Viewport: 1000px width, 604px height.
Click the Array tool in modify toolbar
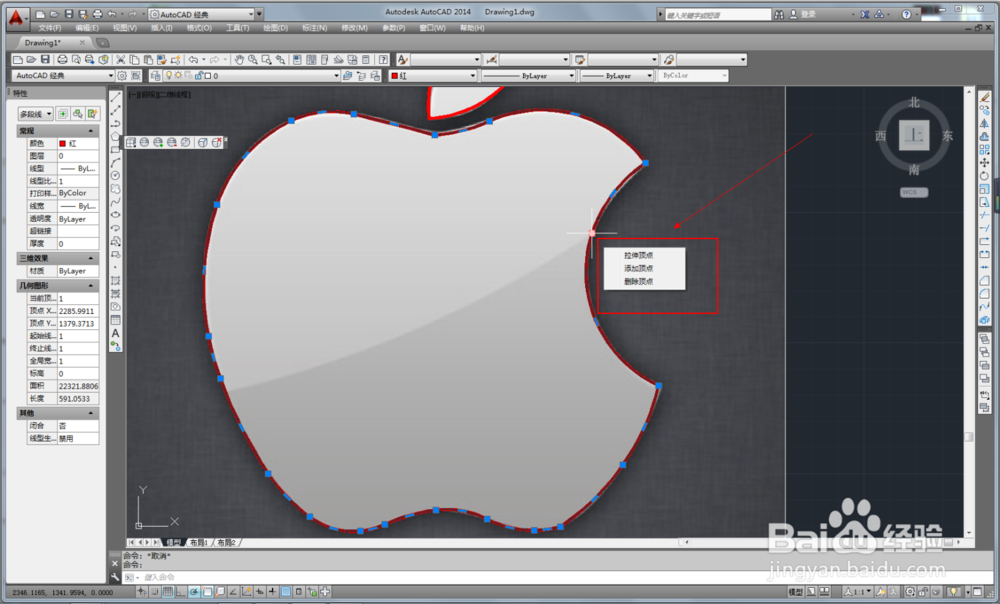(985, 149)
